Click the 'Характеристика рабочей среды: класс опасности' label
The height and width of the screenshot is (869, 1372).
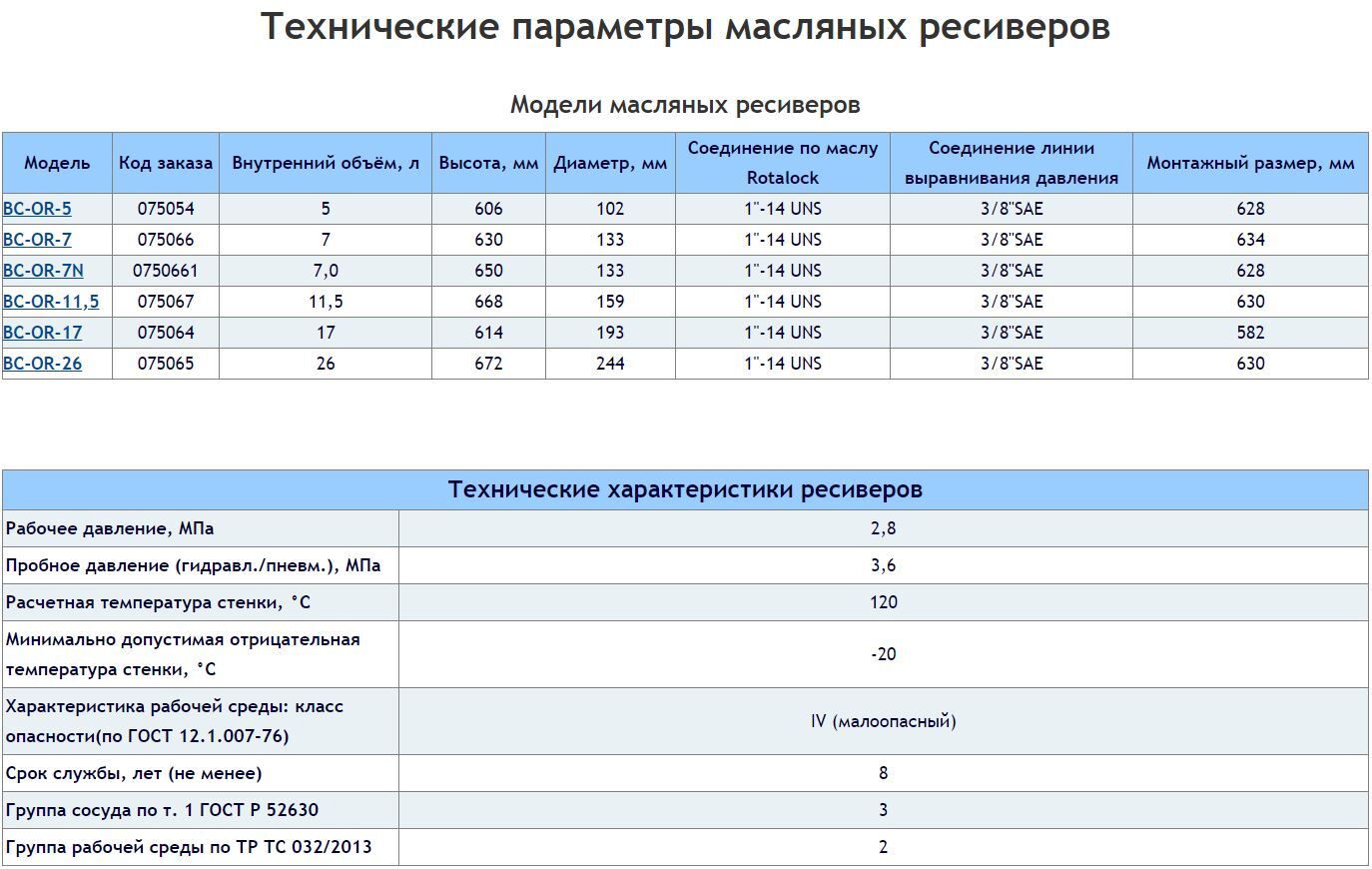tap(175, 721)
